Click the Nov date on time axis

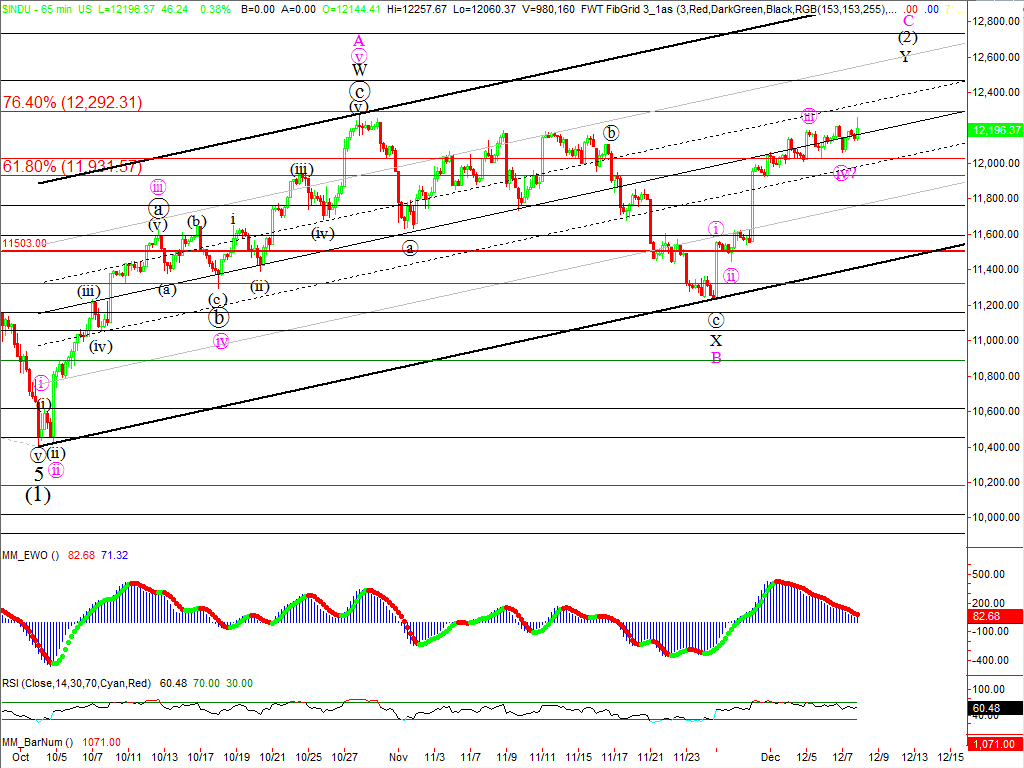click(400, 759)
